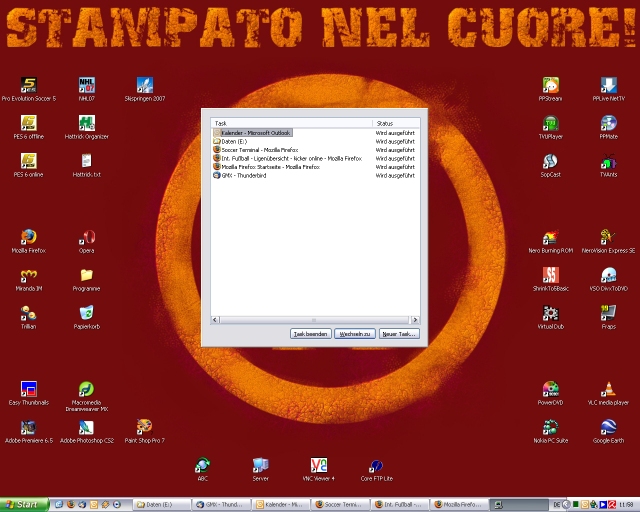640x512 pixels.
Task: Open the VNC Viewer 4 shortcut
Action: [319, 466]
